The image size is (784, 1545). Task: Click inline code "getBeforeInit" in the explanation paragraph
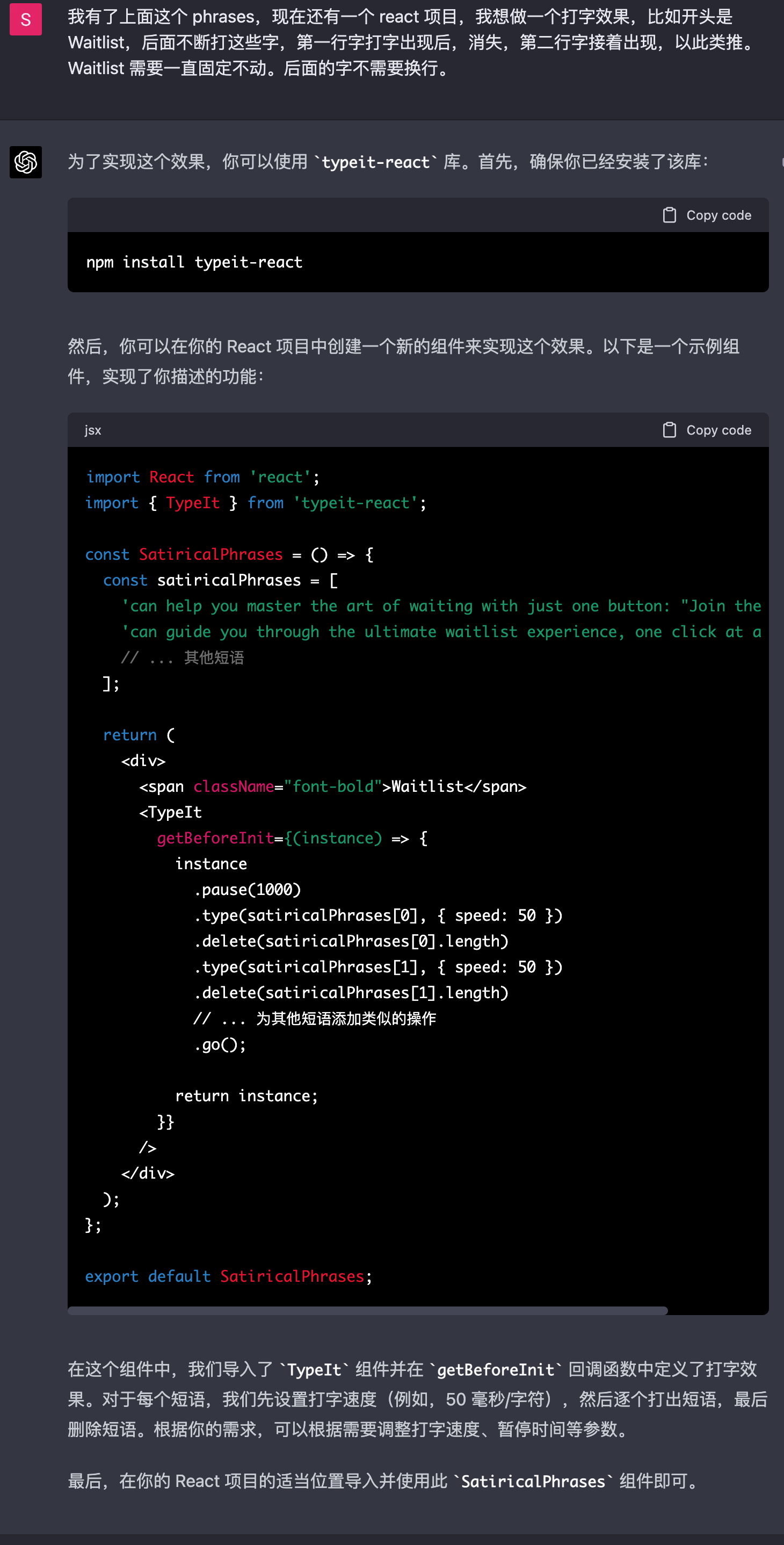pyautogui.click(x=495, y=1370)
